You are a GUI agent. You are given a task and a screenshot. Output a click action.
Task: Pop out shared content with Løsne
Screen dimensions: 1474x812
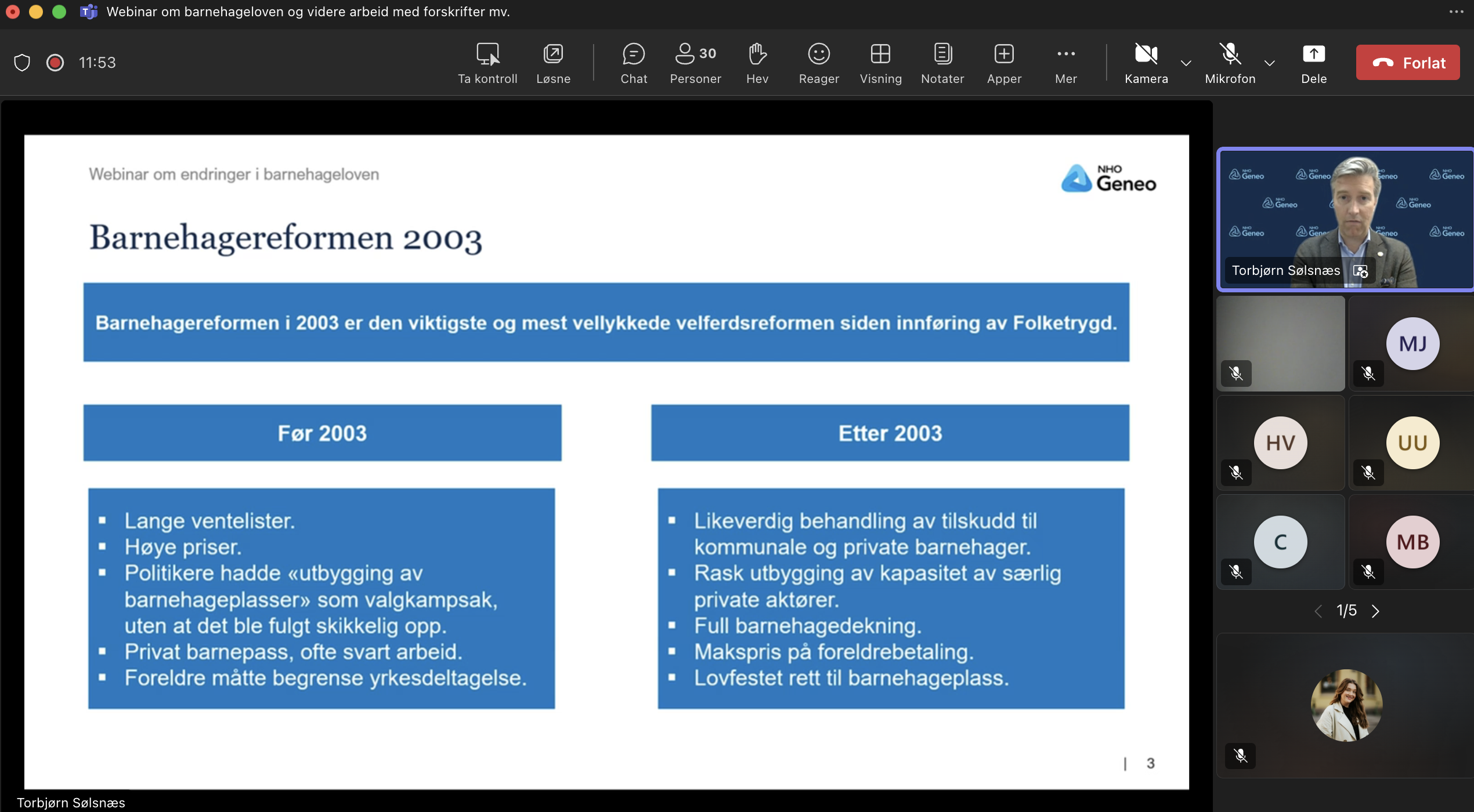pyautogui.click(x=552, y=63)
